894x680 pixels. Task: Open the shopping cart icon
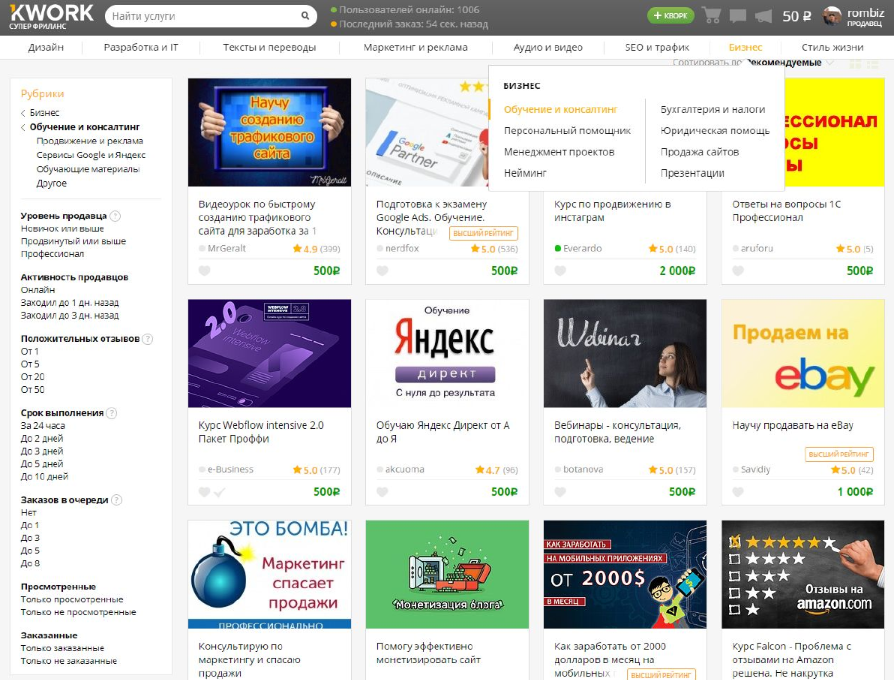pyautogui.click(x=711, y=15)
